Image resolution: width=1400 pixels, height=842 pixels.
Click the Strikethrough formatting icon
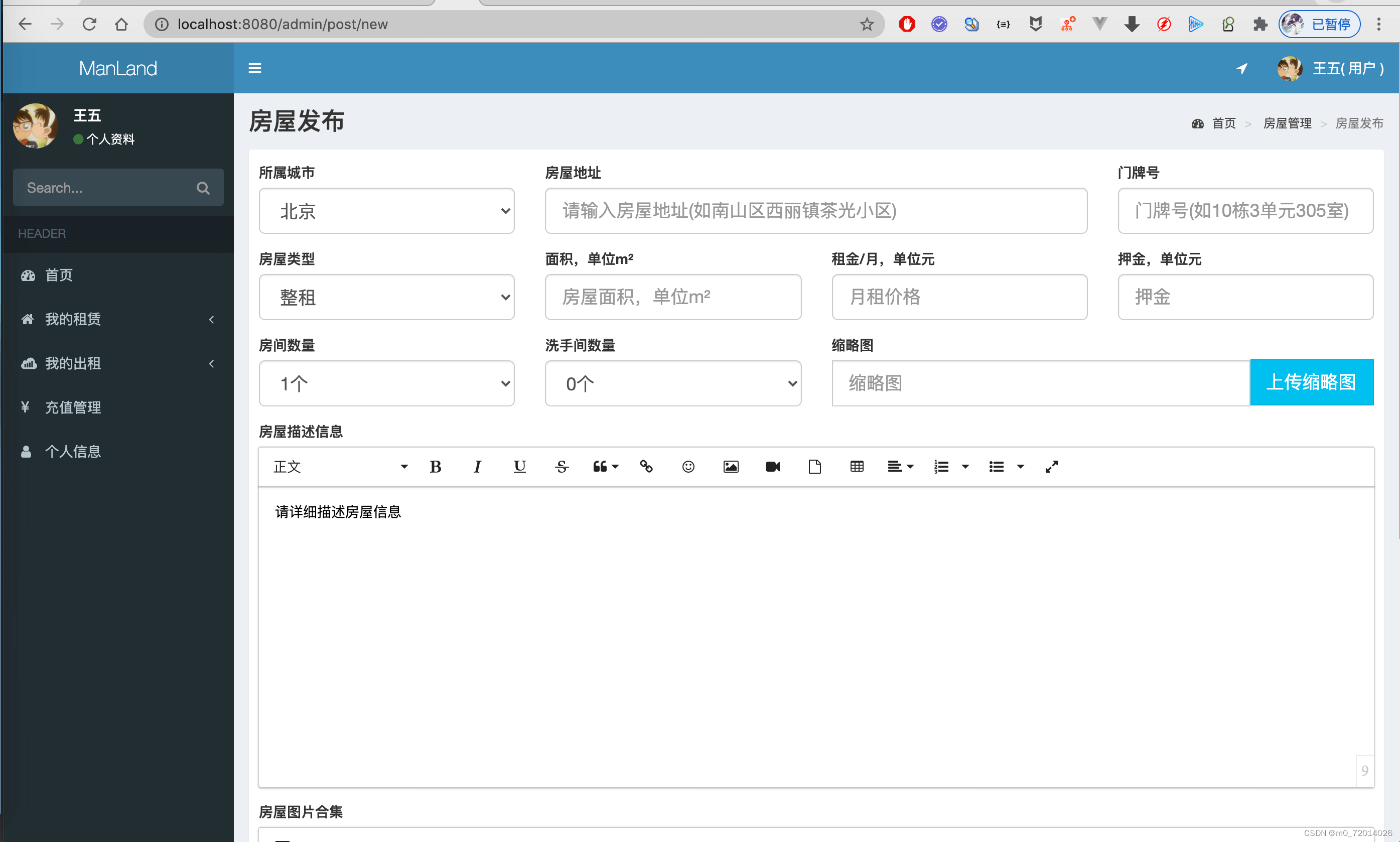pyautogui.click(x=560, y=466)
